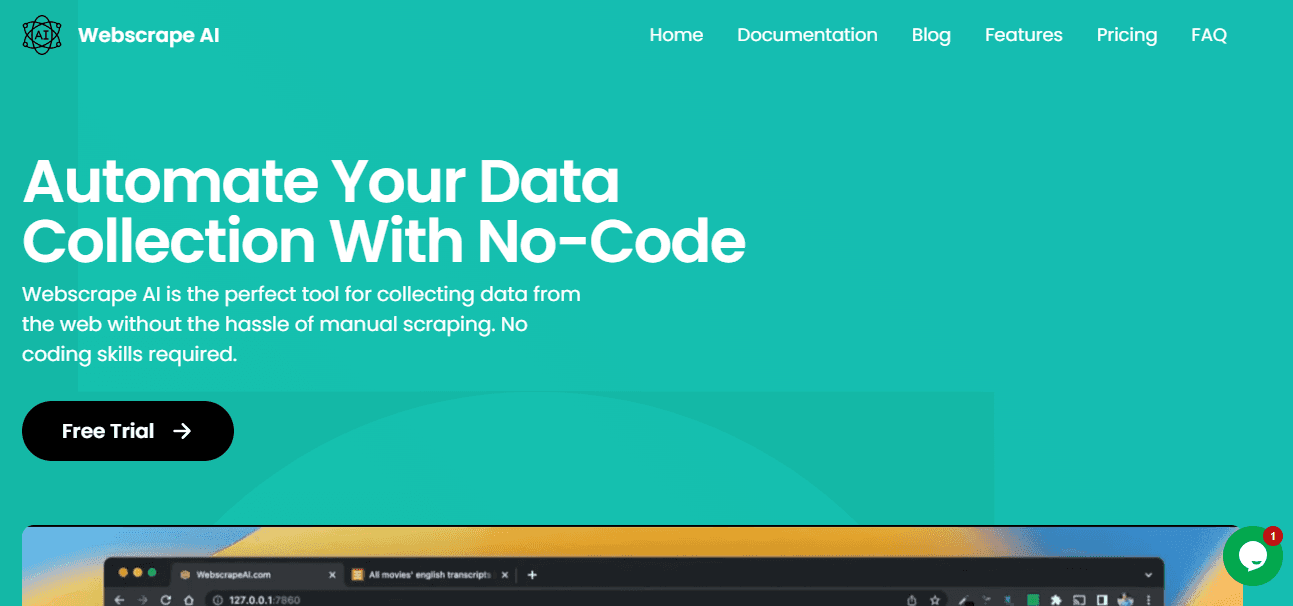View the Pricing page
The image size is (1293, 606).
[x=1126, y=35]
